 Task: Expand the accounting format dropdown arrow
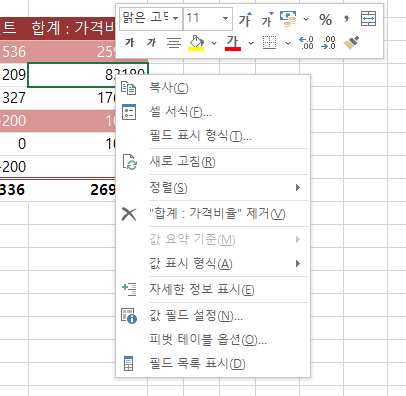point(306,19)
